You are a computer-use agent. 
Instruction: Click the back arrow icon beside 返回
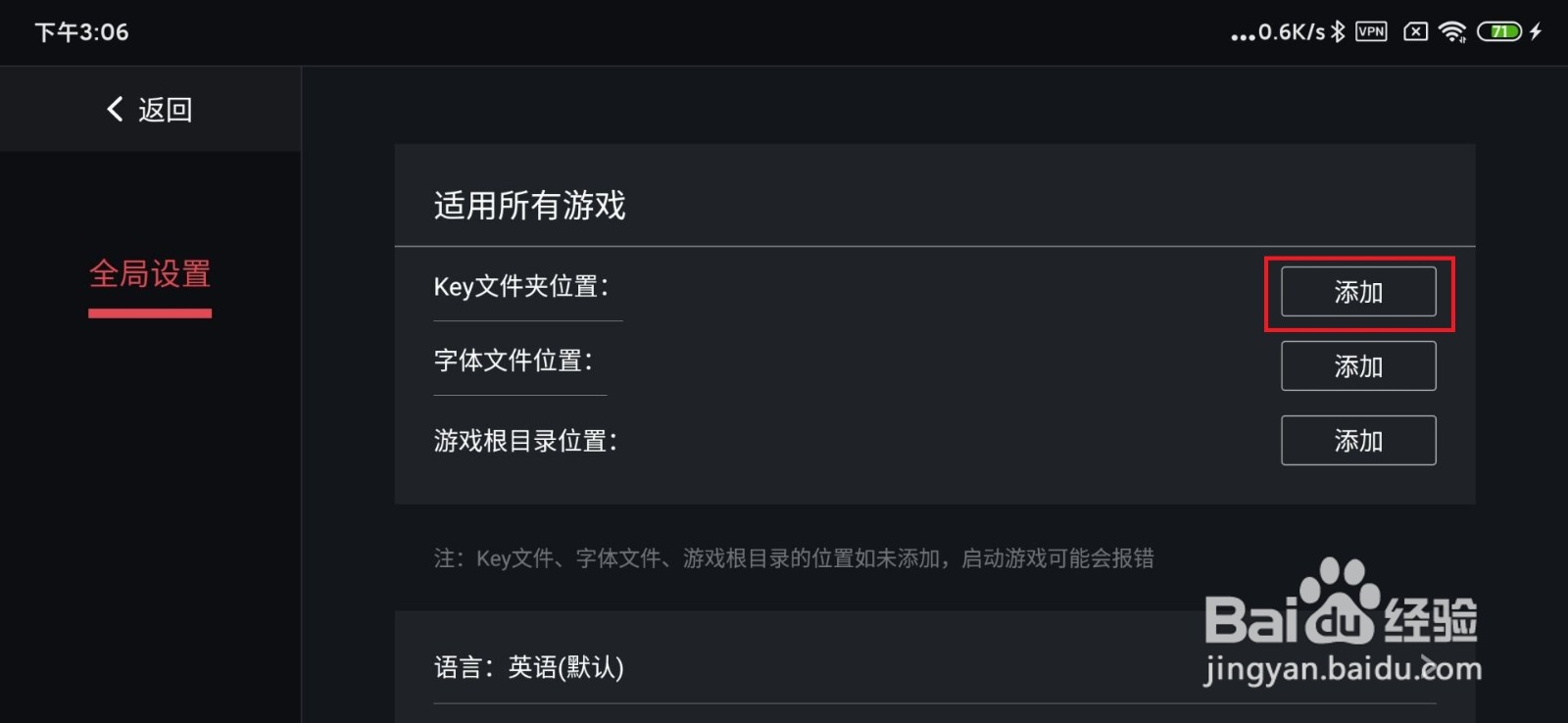coord(113,110)
